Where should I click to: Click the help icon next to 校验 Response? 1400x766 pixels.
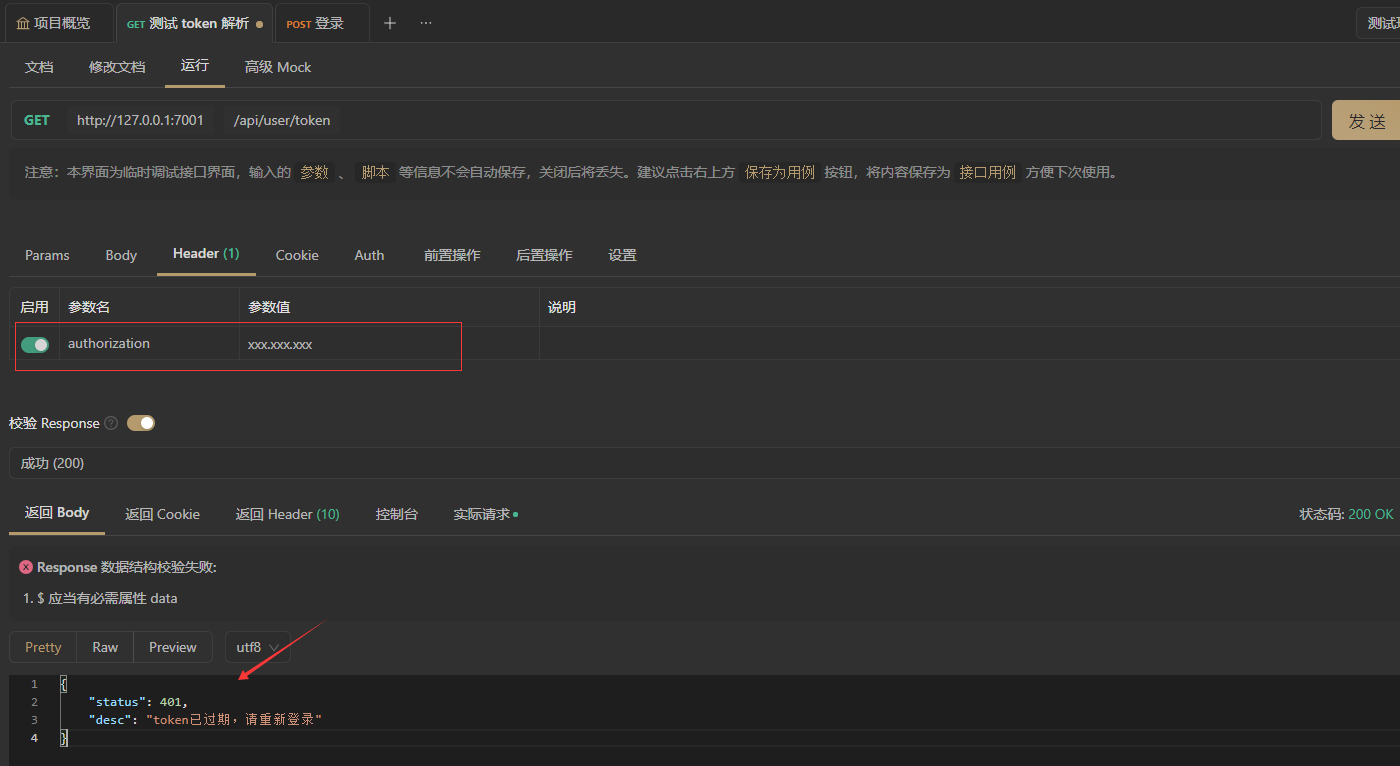point(110,423)
